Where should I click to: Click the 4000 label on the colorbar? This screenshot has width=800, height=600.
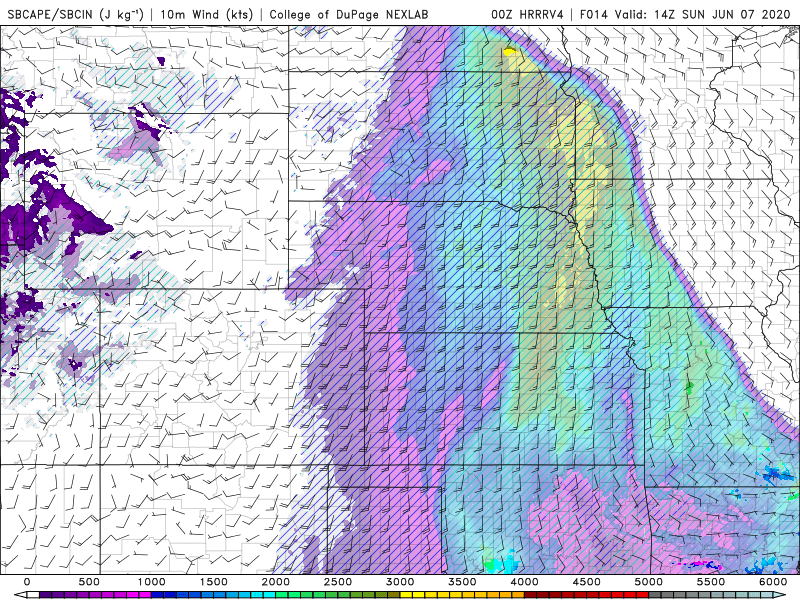(x=525, y=582)
